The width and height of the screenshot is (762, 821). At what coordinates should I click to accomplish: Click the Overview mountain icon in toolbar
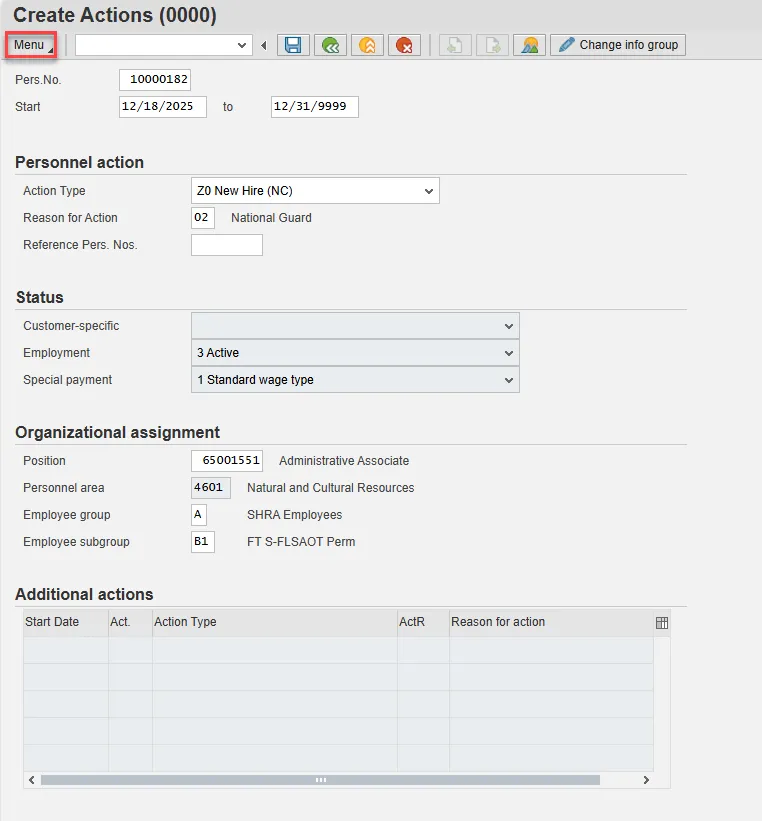point(529,45)
